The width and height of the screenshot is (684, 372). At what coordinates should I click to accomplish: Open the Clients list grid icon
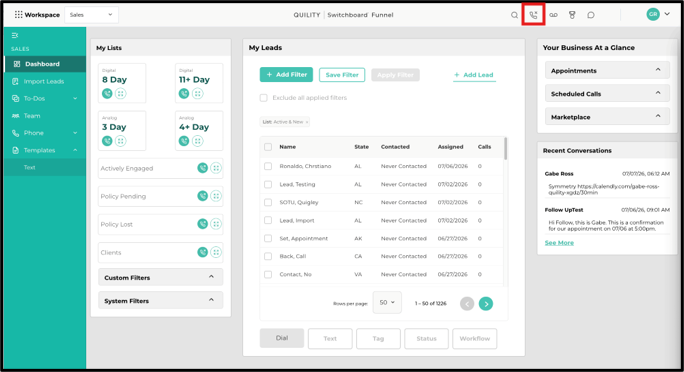[x=216, y=252]
